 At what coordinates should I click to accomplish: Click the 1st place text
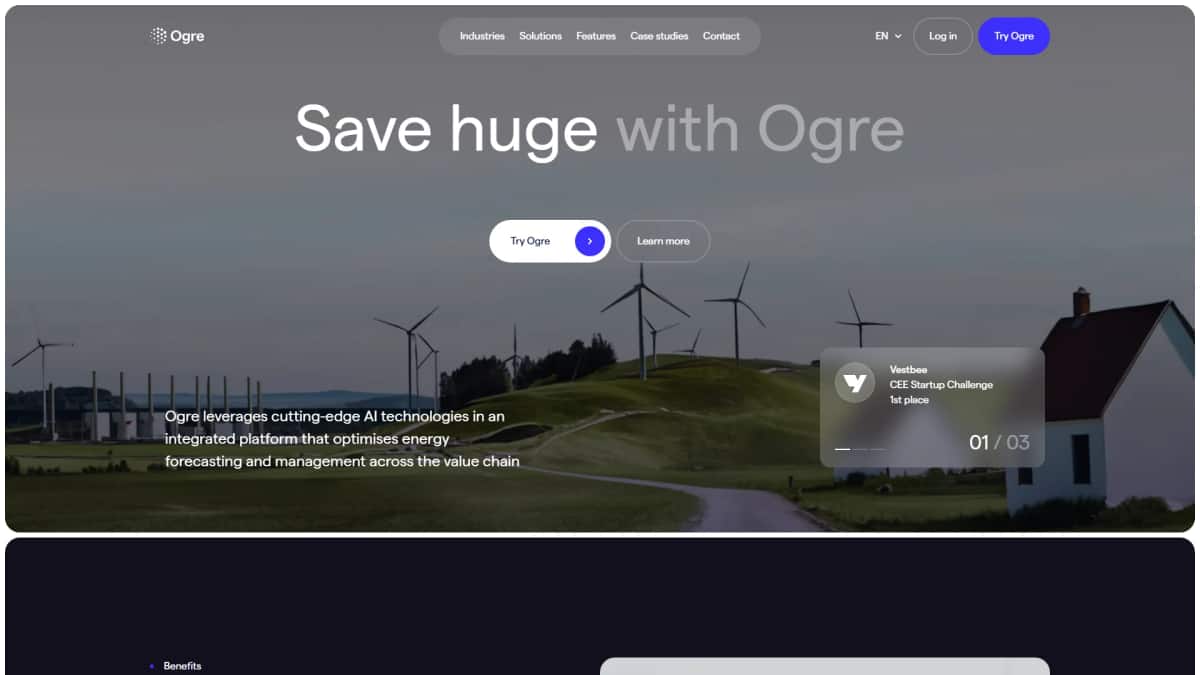[909, 400]
